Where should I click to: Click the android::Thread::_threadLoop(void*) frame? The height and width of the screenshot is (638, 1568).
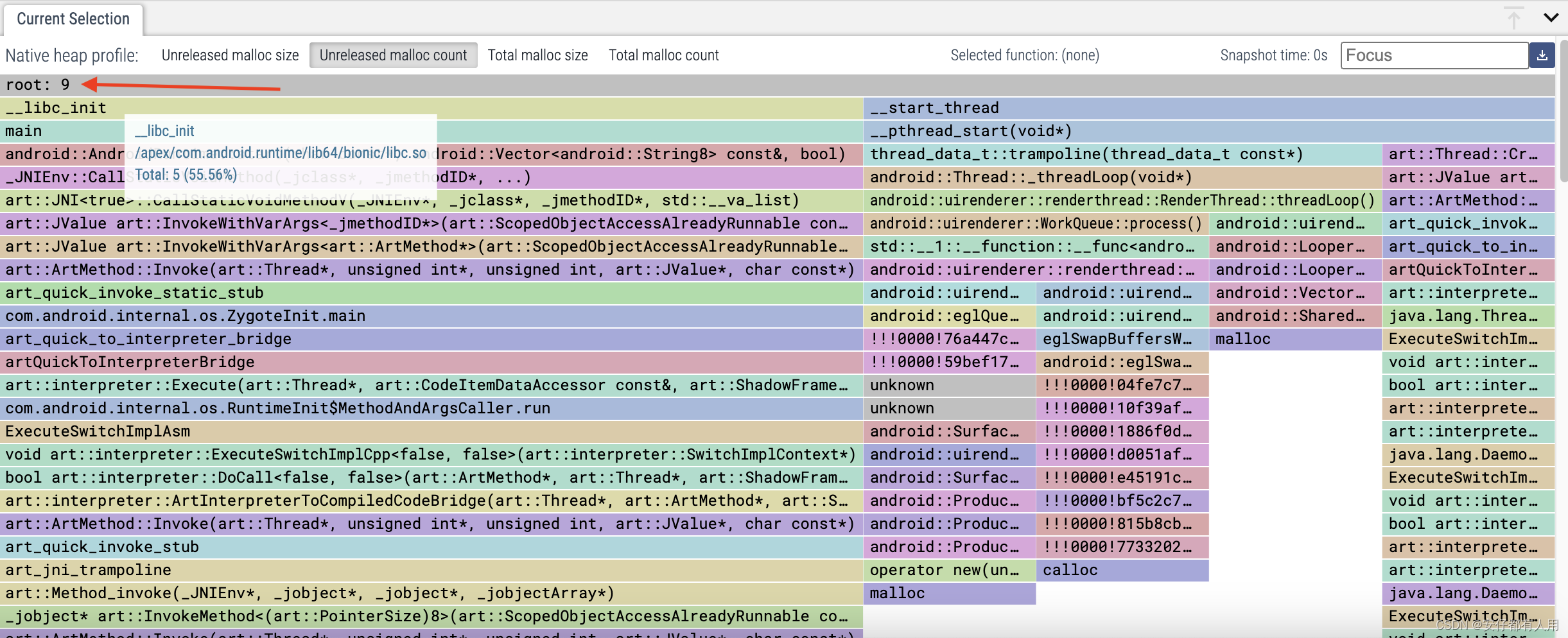[x=1122, y=177]
